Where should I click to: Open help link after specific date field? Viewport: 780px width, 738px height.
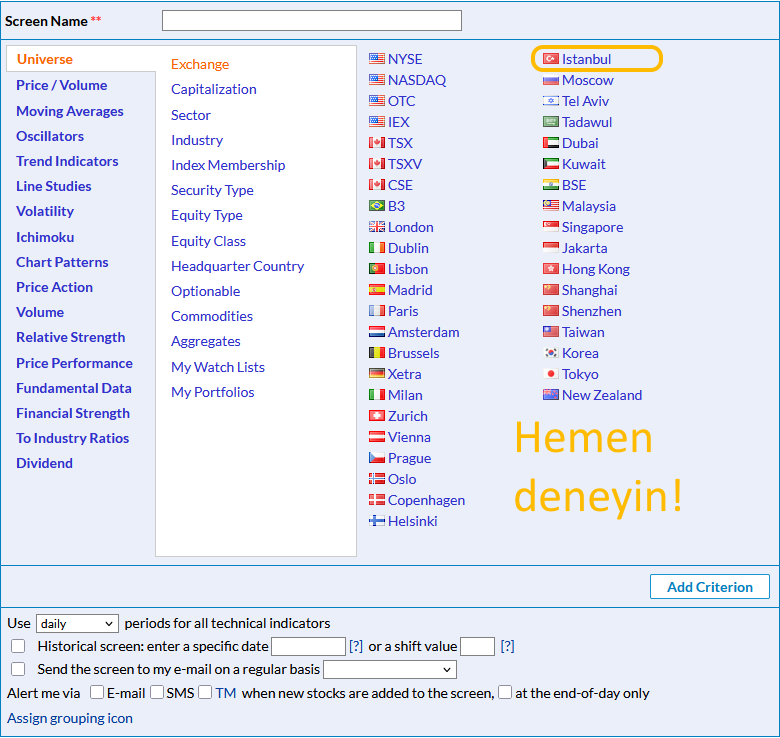coord(356,646)
